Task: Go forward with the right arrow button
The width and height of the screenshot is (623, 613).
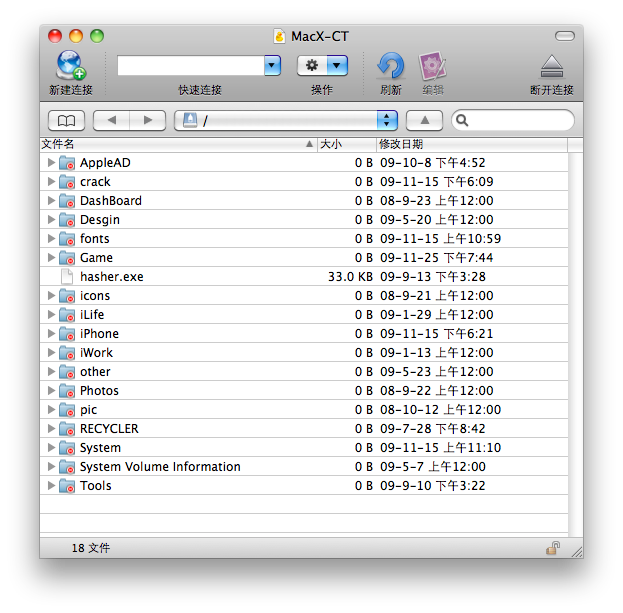Action: pos(148,120)
